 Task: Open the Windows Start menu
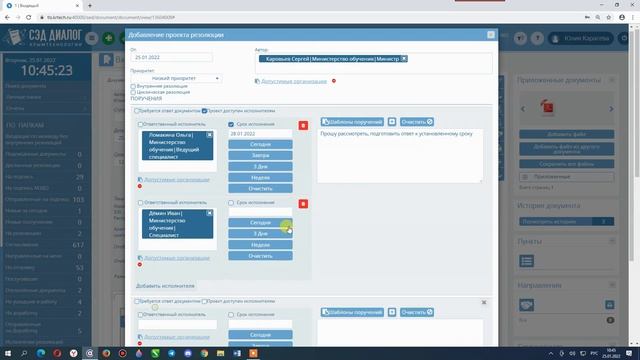pos(8,353)
